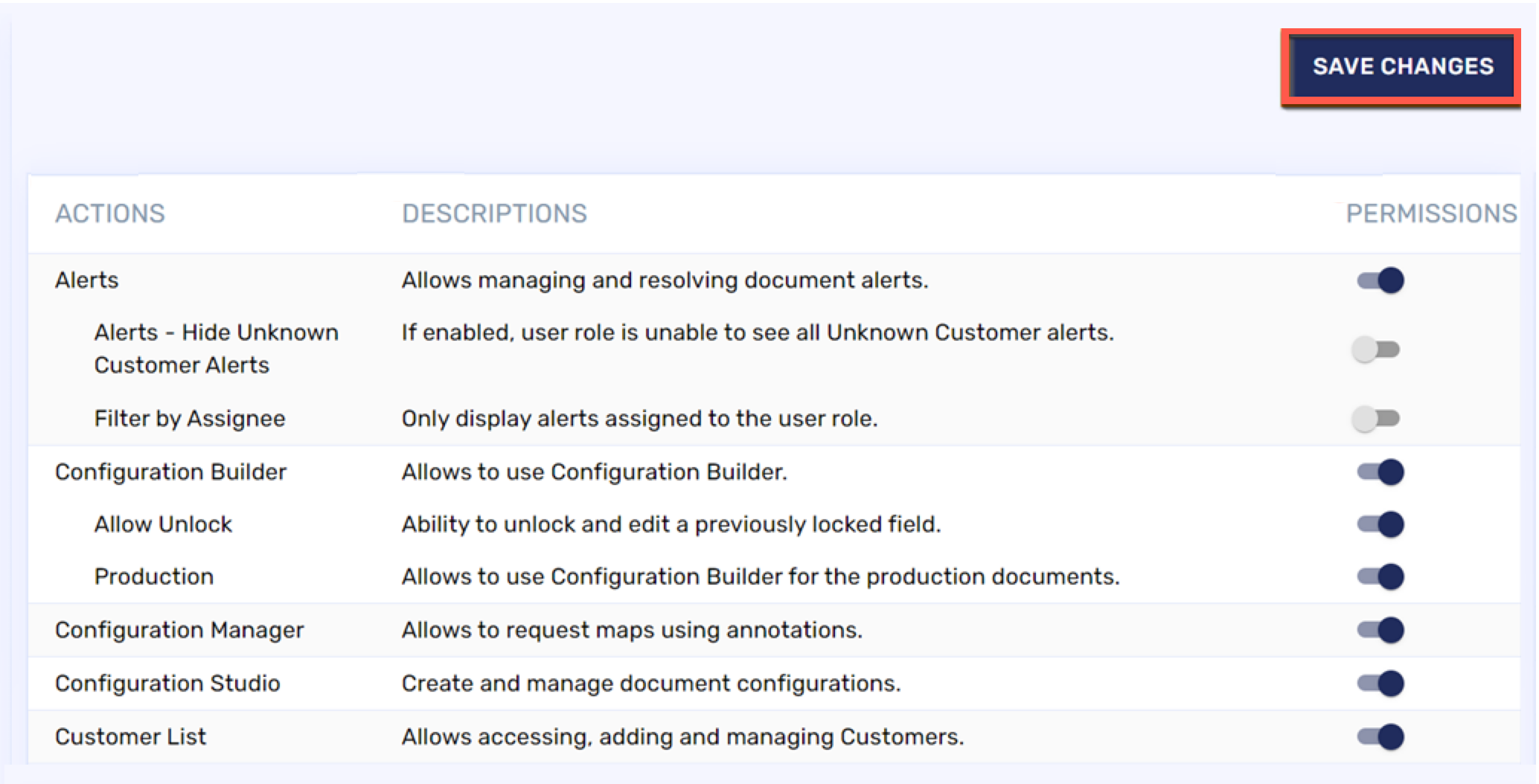Select the Filter by Assignee action label

click(x=189, y=418)
